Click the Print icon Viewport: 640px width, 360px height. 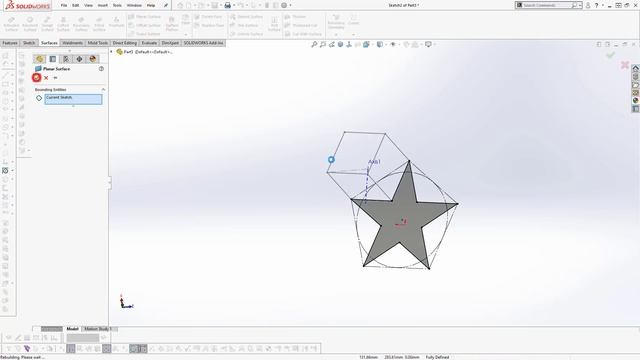pos(227,5)
